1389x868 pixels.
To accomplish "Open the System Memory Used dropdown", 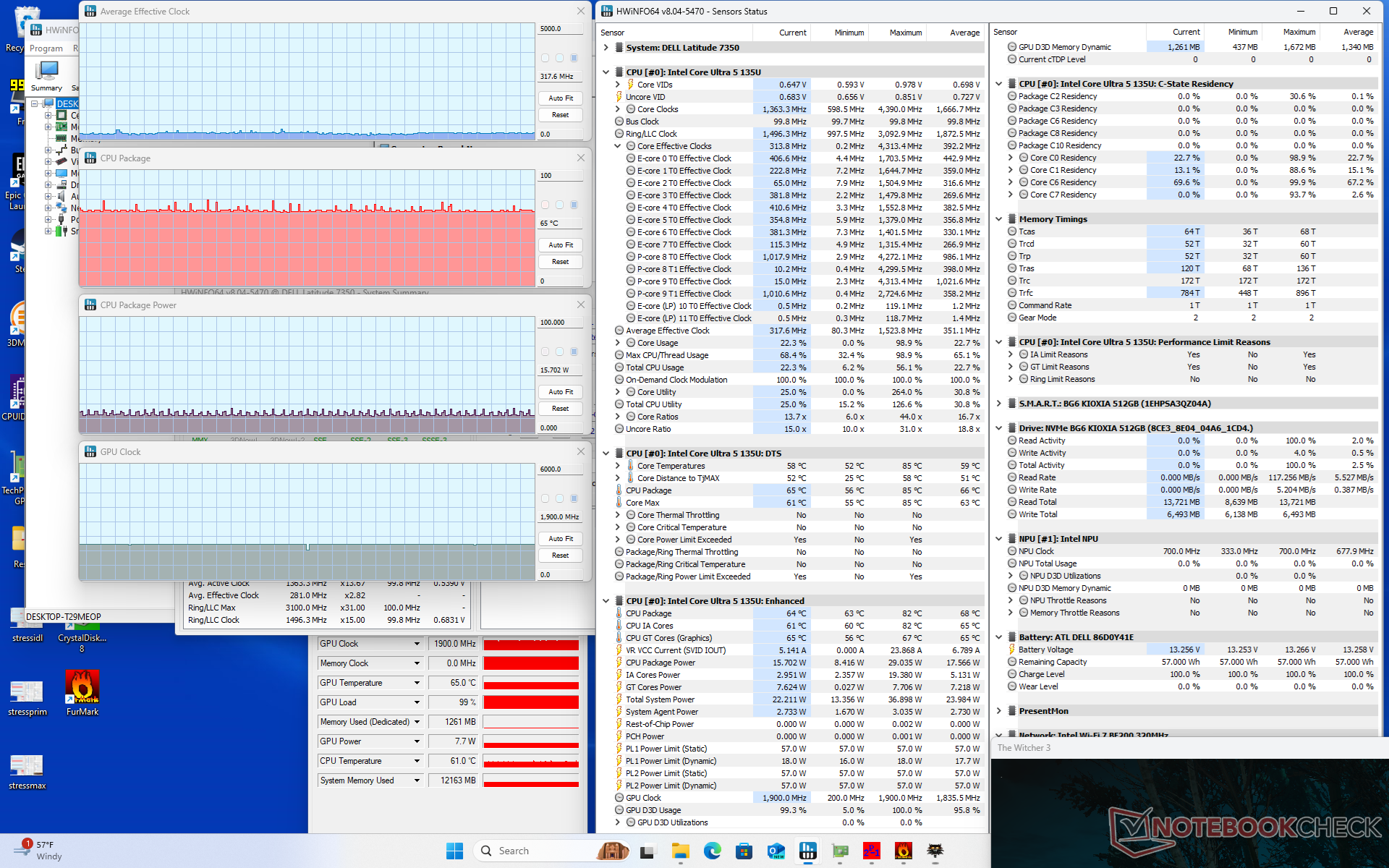I will click(417, 780).
